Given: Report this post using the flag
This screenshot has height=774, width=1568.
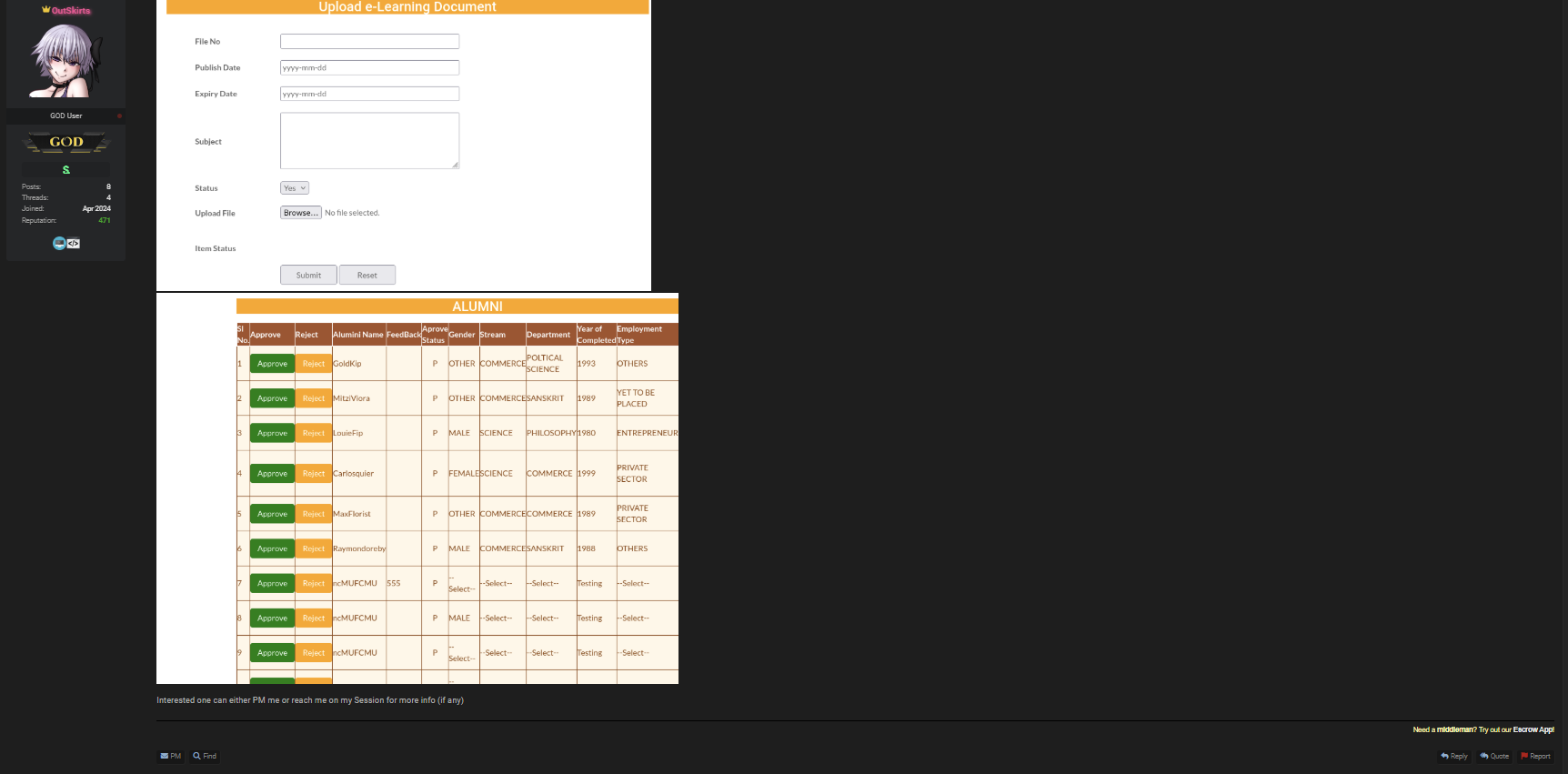Looking at the screenshot, I should coord(1535,756).
